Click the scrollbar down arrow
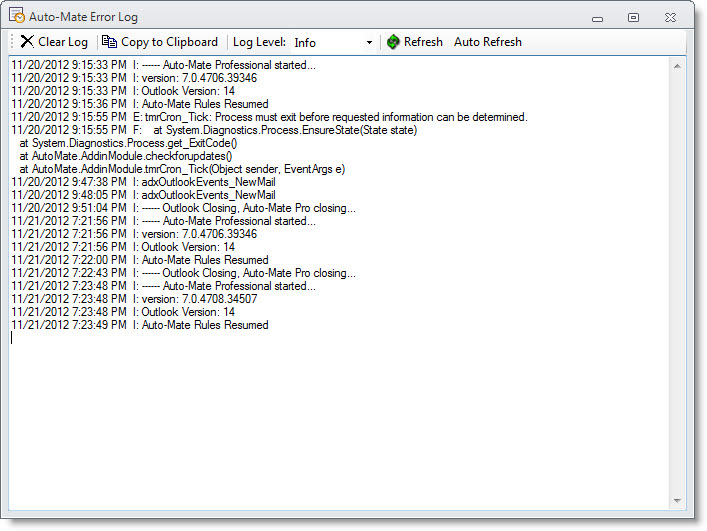 pos(677,500)
